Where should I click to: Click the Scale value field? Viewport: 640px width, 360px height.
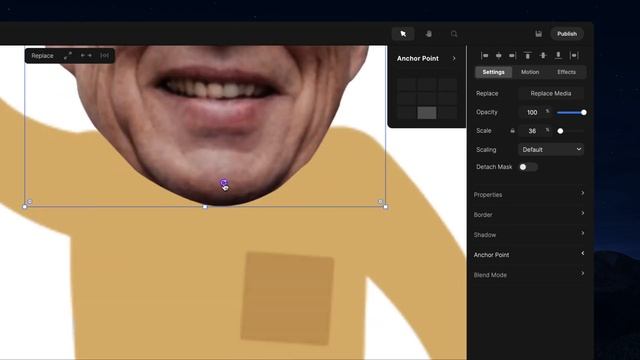(532, 131)
